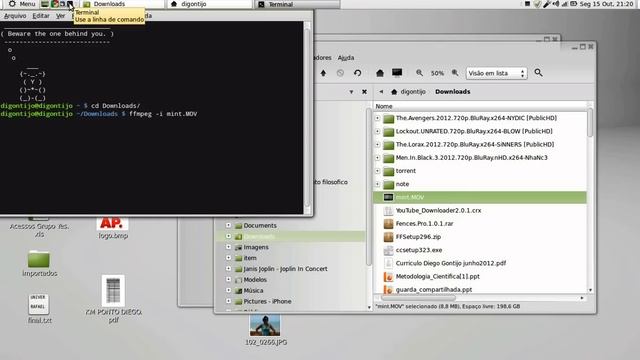Click the file list horizontal scrollbar
640x360 pixels.
tap(419, 298)
